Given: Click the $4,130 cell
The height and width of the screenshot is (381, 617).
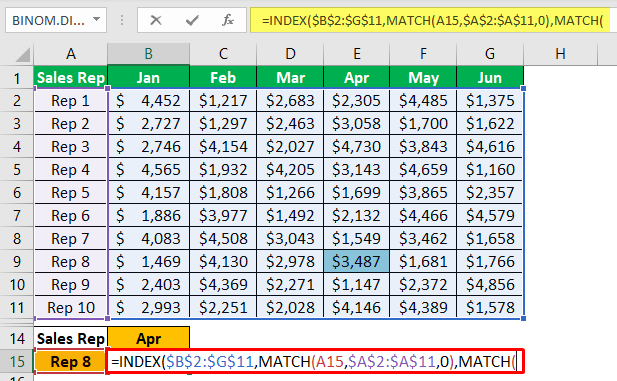Looking at the screenshot, I should (x=223, y=262).
